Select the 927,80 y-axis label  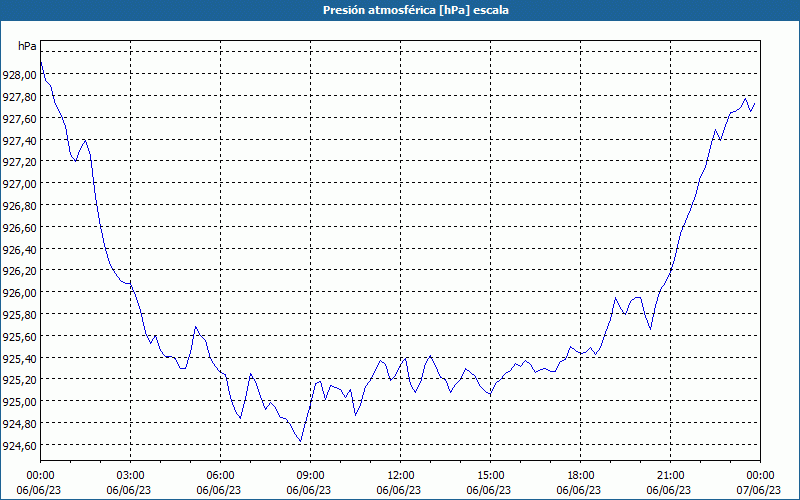coord(19,97)
